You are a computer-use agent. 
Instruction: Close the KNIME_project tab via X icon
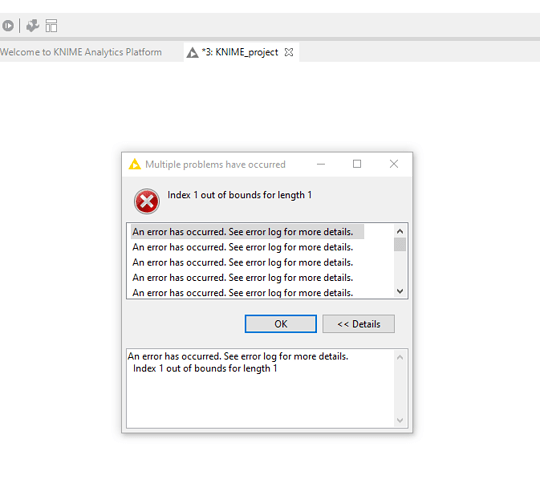pos(289,52)
